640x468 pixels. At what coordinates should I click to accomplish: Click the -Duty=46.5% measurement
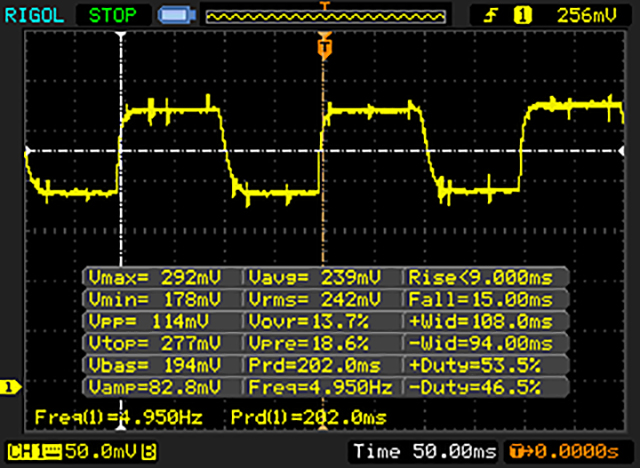tap(475, 387)
